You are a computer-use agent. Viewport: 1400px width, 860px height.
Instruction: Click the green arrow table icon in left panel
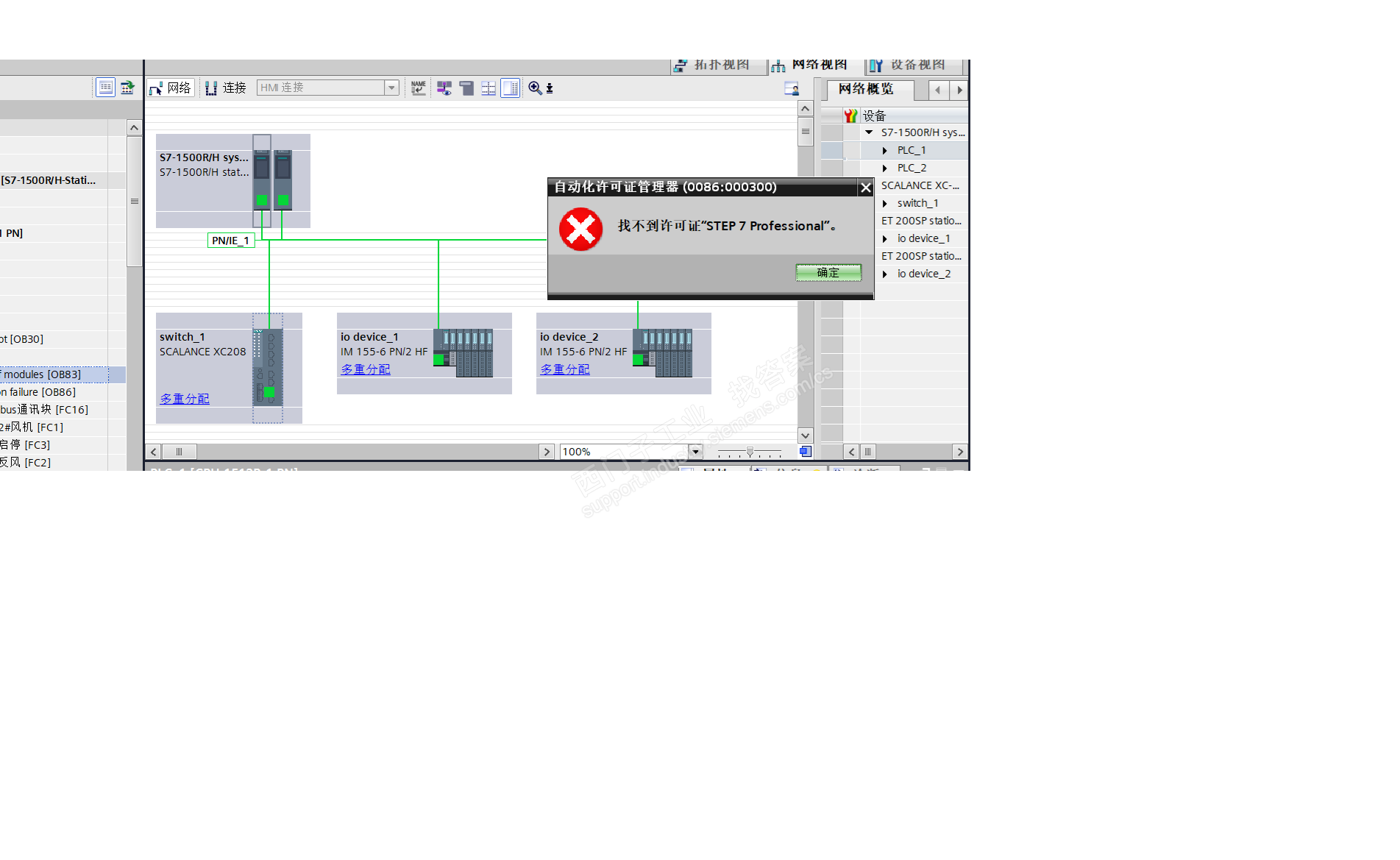coord(128,88)
